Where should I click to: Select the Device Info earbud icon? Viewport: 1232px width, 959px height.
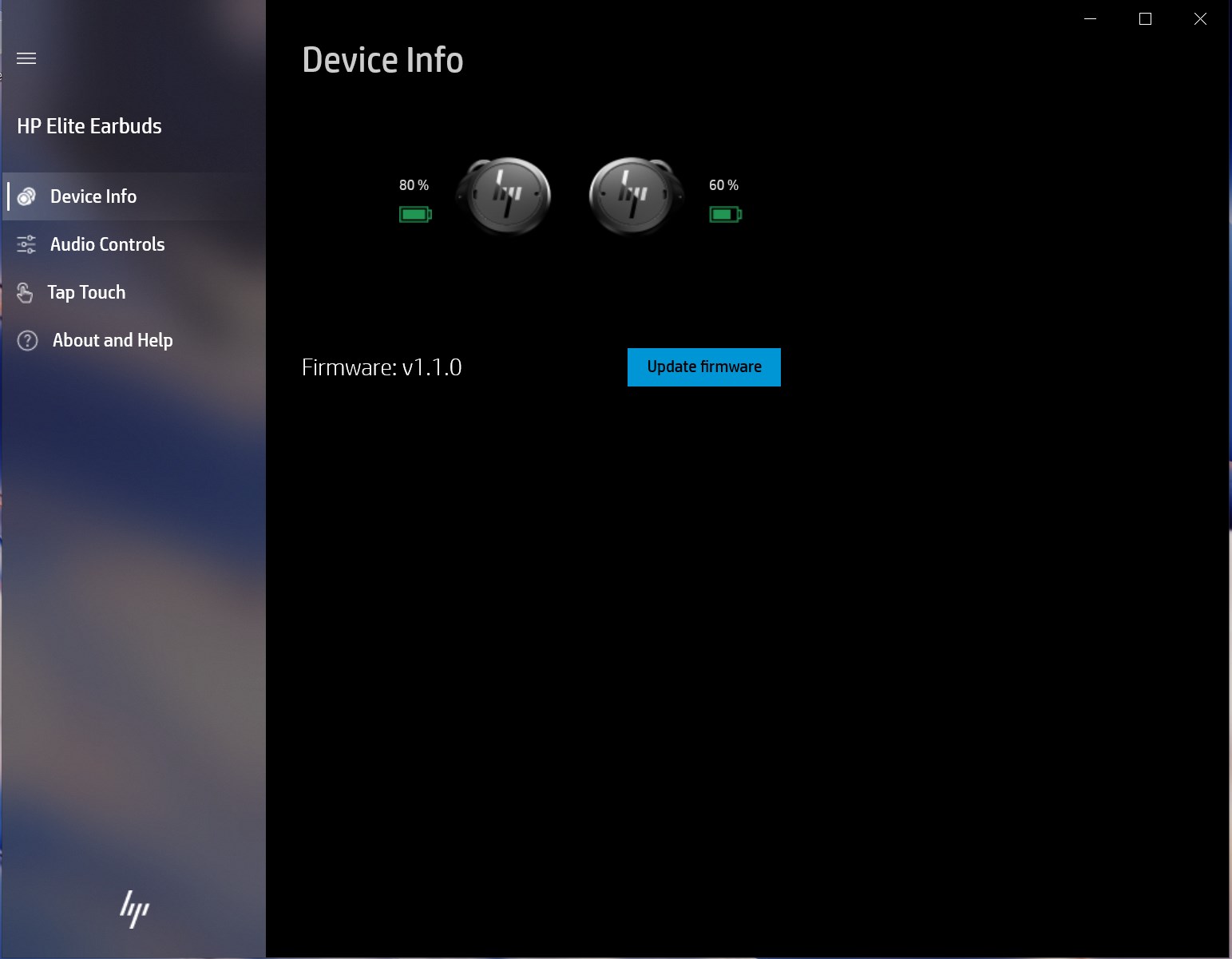click(x=26, y=196)
